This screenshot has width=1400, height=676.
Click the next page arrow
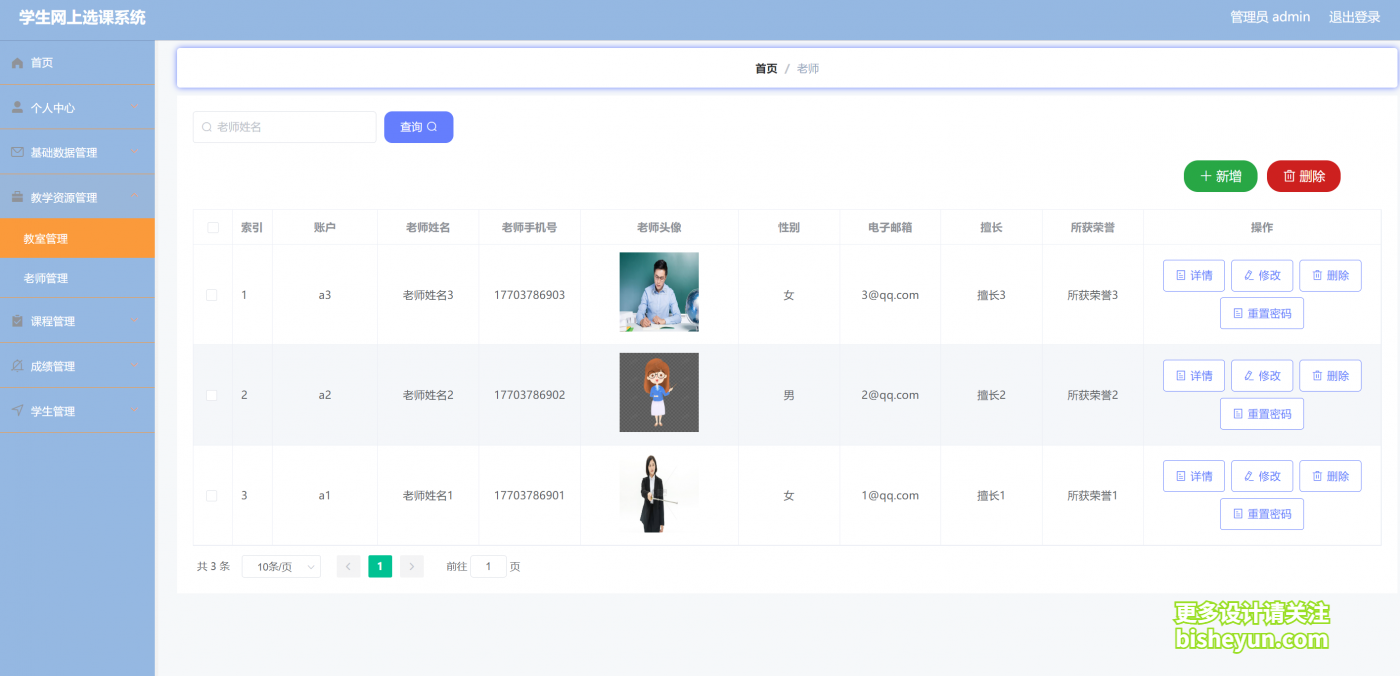tap(412, 566)
